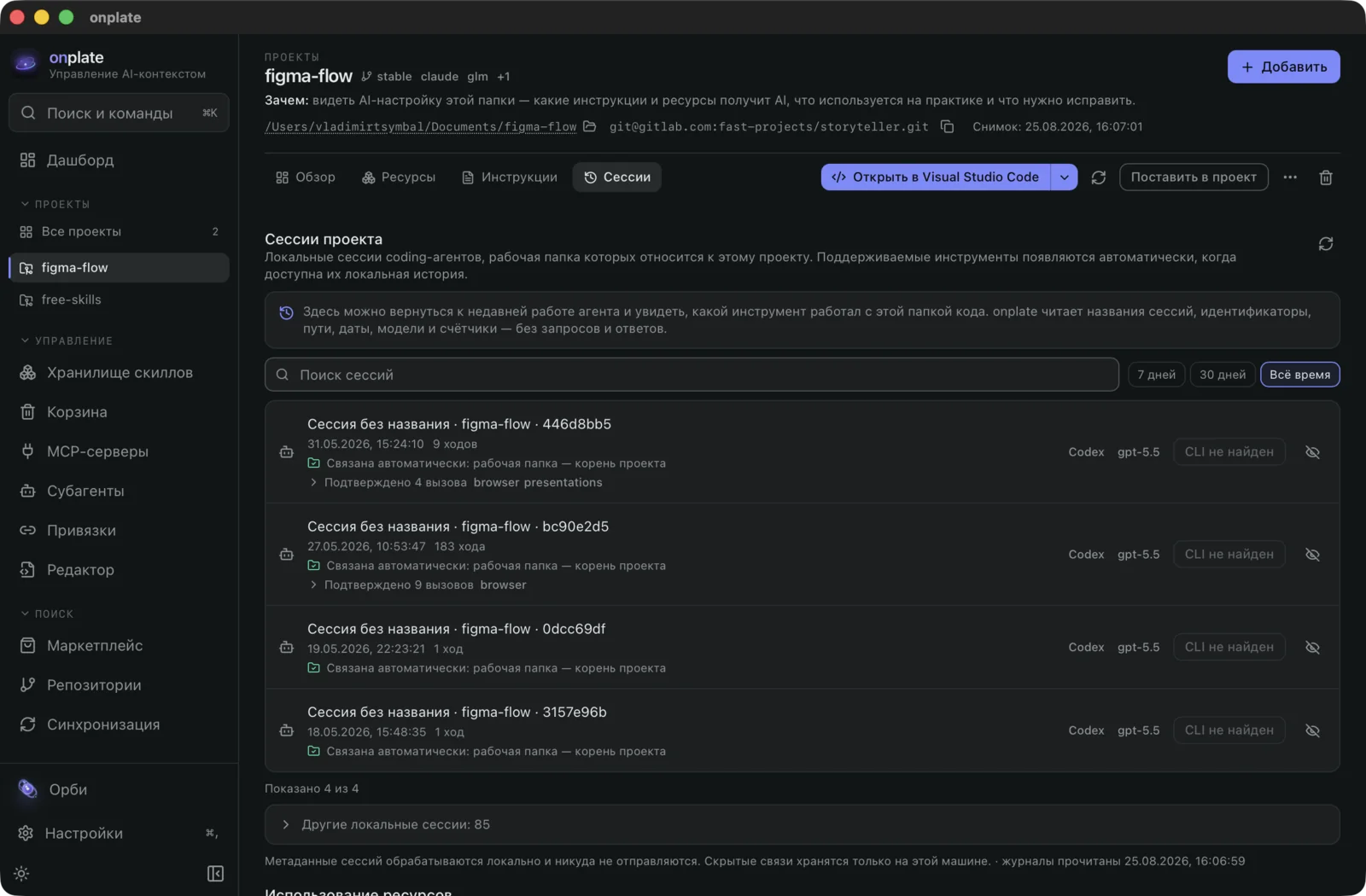1366x896 pixels.
Task: Collapse the sidebar panel
Action: 215,874
